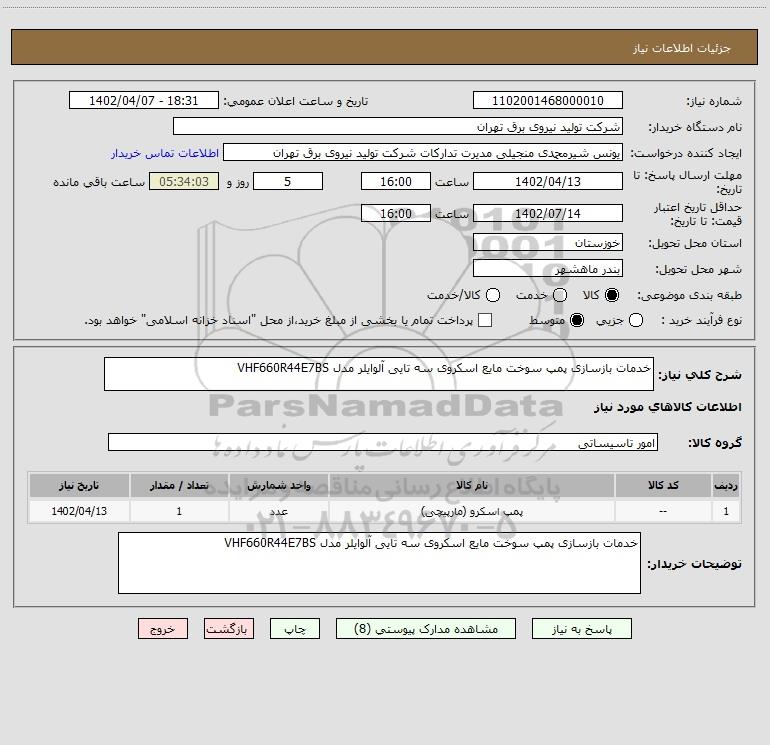770x745 pixels.
Task: Click the price validity time field 16:00
Action: (x=396, y=213)
